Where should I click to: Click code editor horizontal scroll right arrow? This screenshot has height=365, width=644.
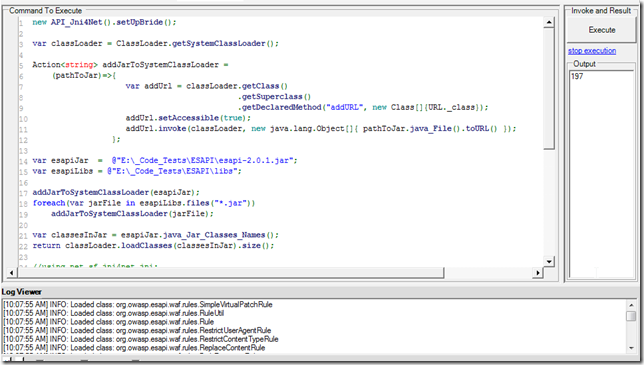538,273
